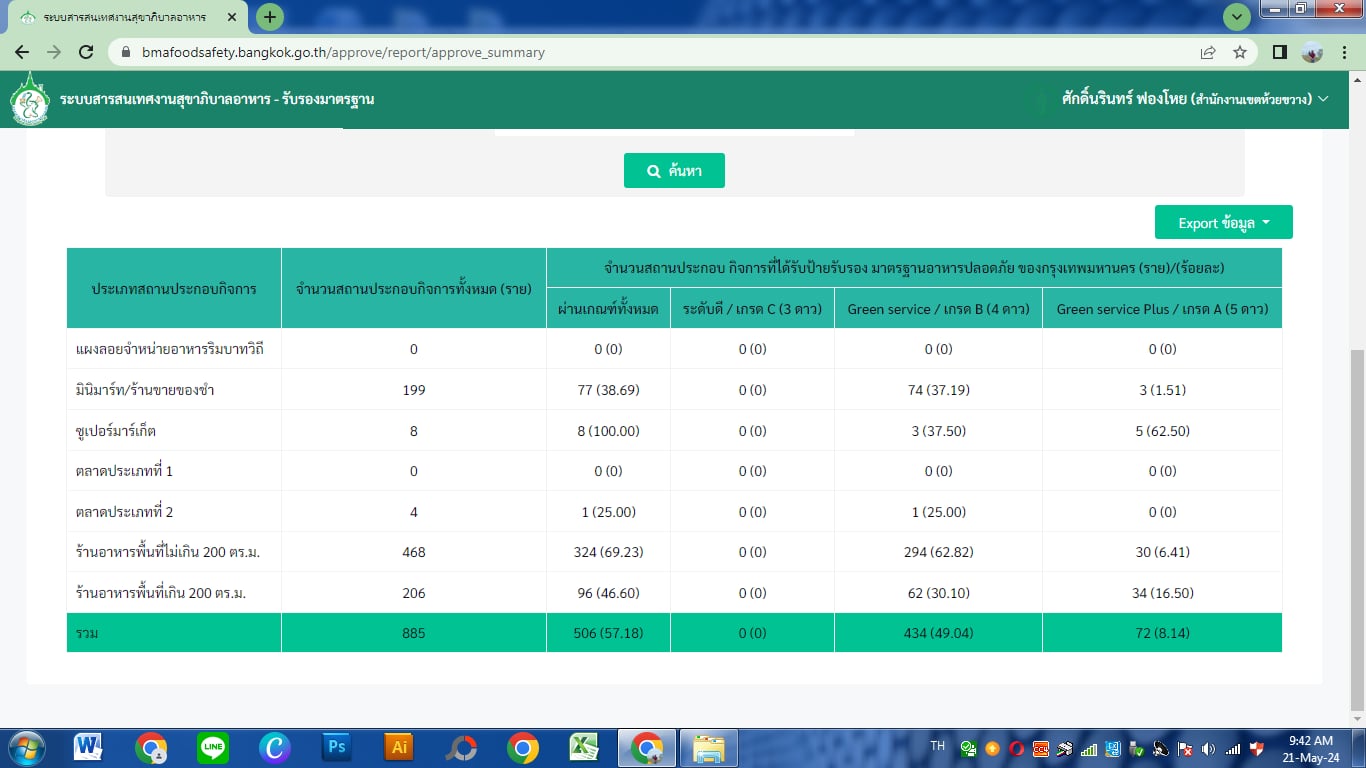Click the share page icon in address bar

tap(1208, 52)
